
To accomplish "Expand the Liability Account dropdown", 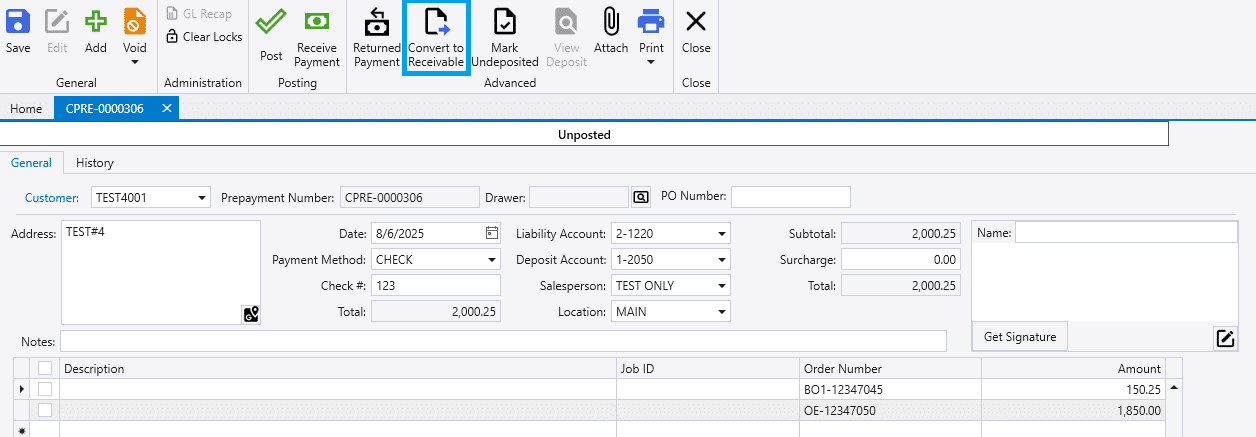I will [722, 234].
